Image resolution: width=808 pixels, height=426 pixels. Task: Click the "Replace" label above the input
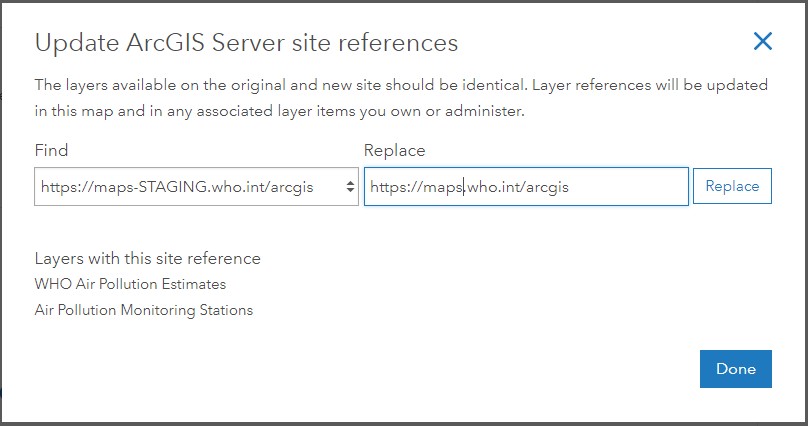(394, 150)
